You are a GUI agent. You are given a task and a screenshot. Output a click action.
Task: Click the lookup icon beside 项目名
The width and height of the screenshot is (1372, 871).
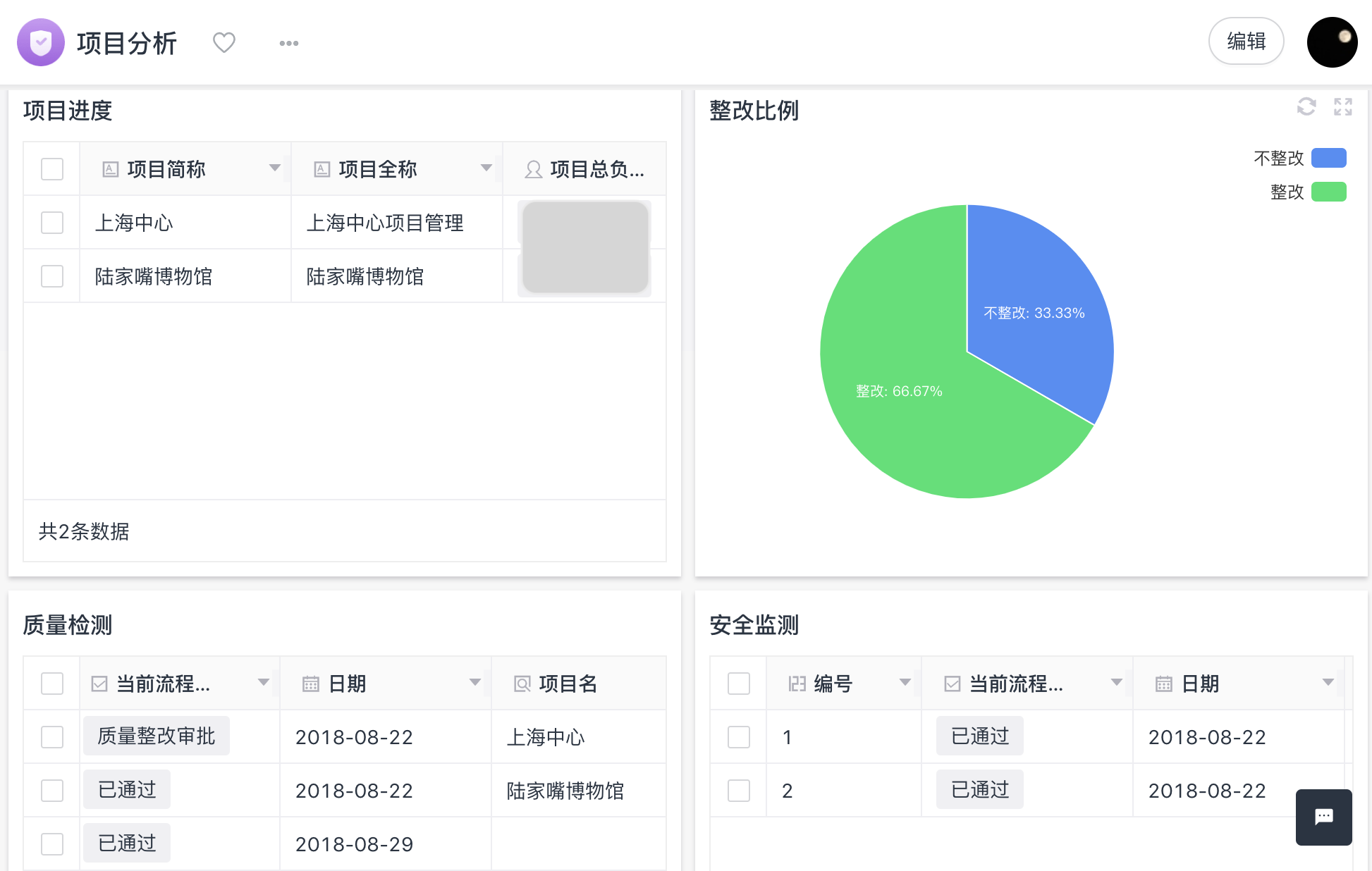coord(522,684)
